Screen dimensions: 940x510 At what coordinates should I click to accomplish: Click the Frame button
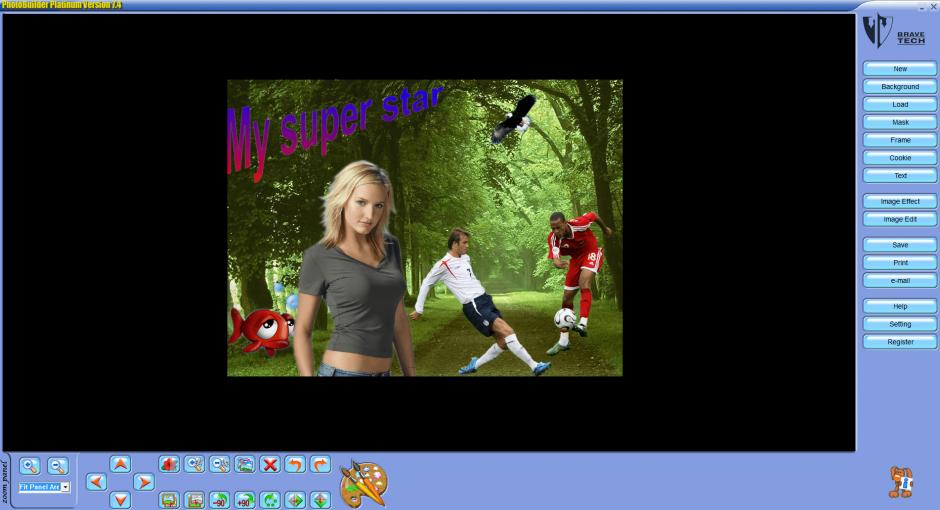900,140
